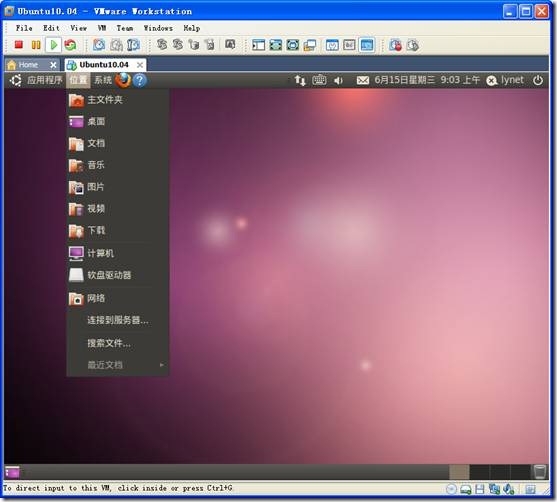
Task: Open the Snapshot Manager toolbar icon
Action: coord(133,45)
